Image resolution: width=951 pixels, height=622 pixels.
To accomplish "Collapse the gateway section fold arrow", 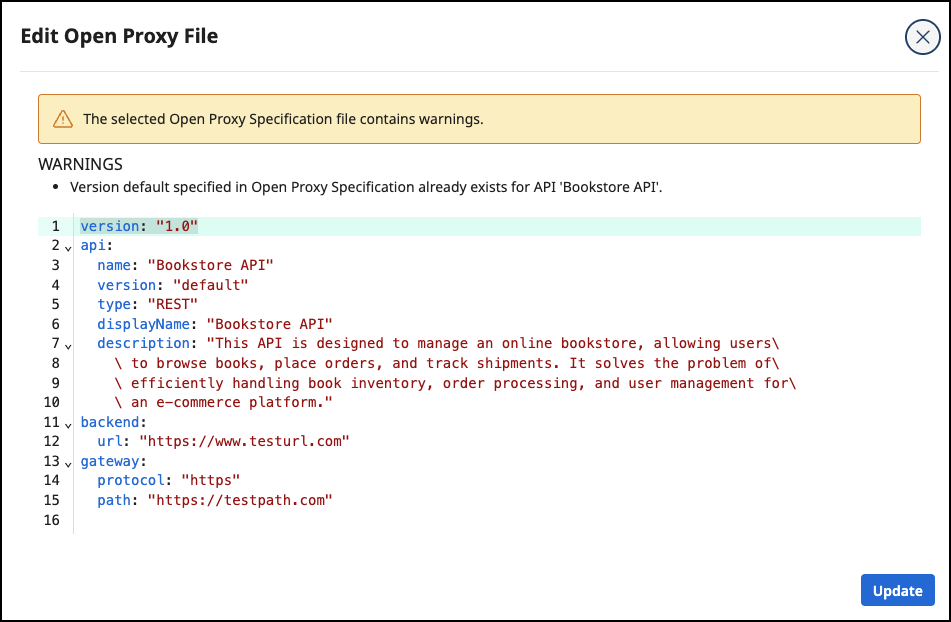I will point(68,461).
